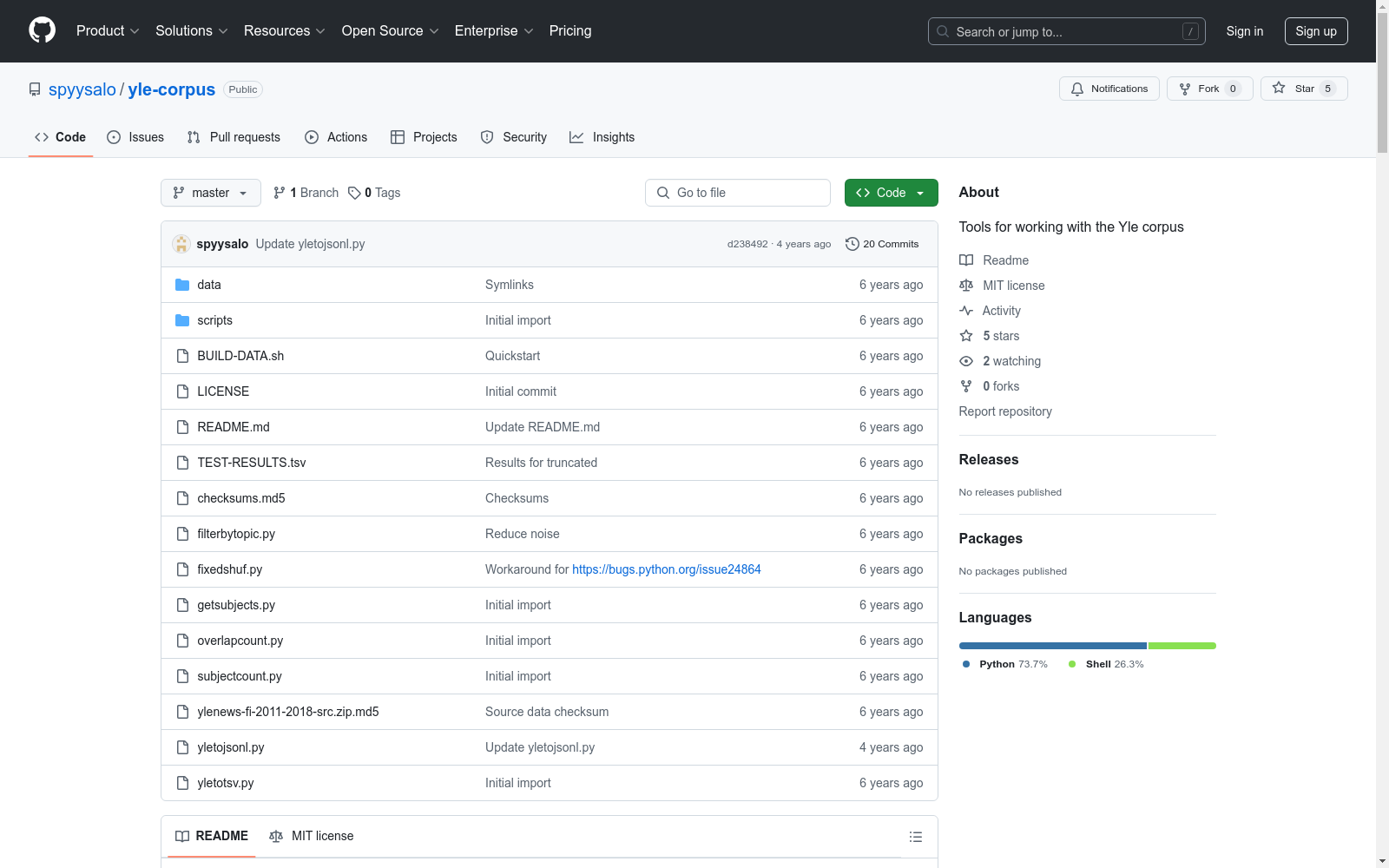Click the Star icon

pyautogui.click(x=1279, y=88)
